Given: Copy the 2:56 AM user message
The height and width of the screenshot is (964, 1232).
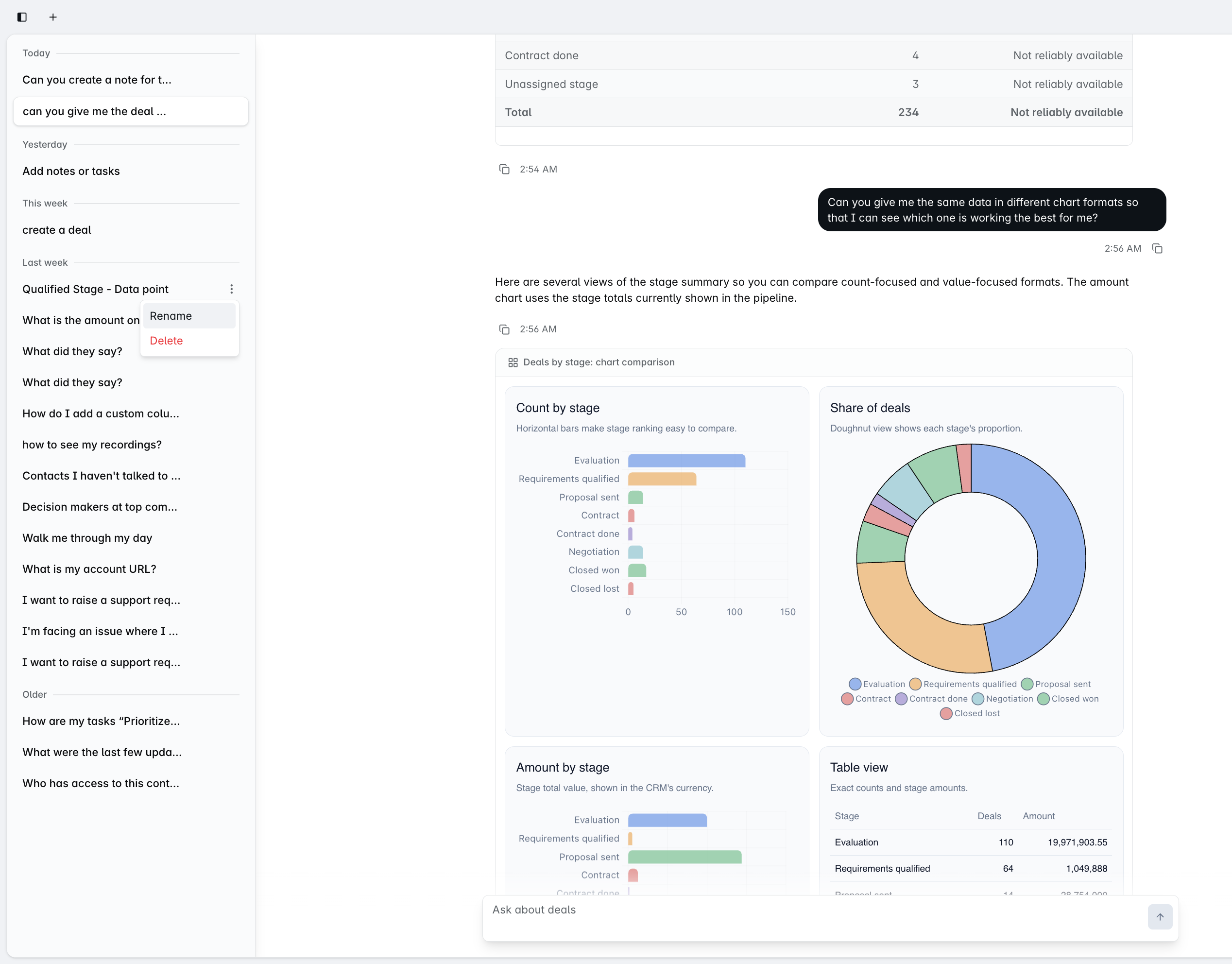Looking at the screenshot, I should [x=1158, y=248].
